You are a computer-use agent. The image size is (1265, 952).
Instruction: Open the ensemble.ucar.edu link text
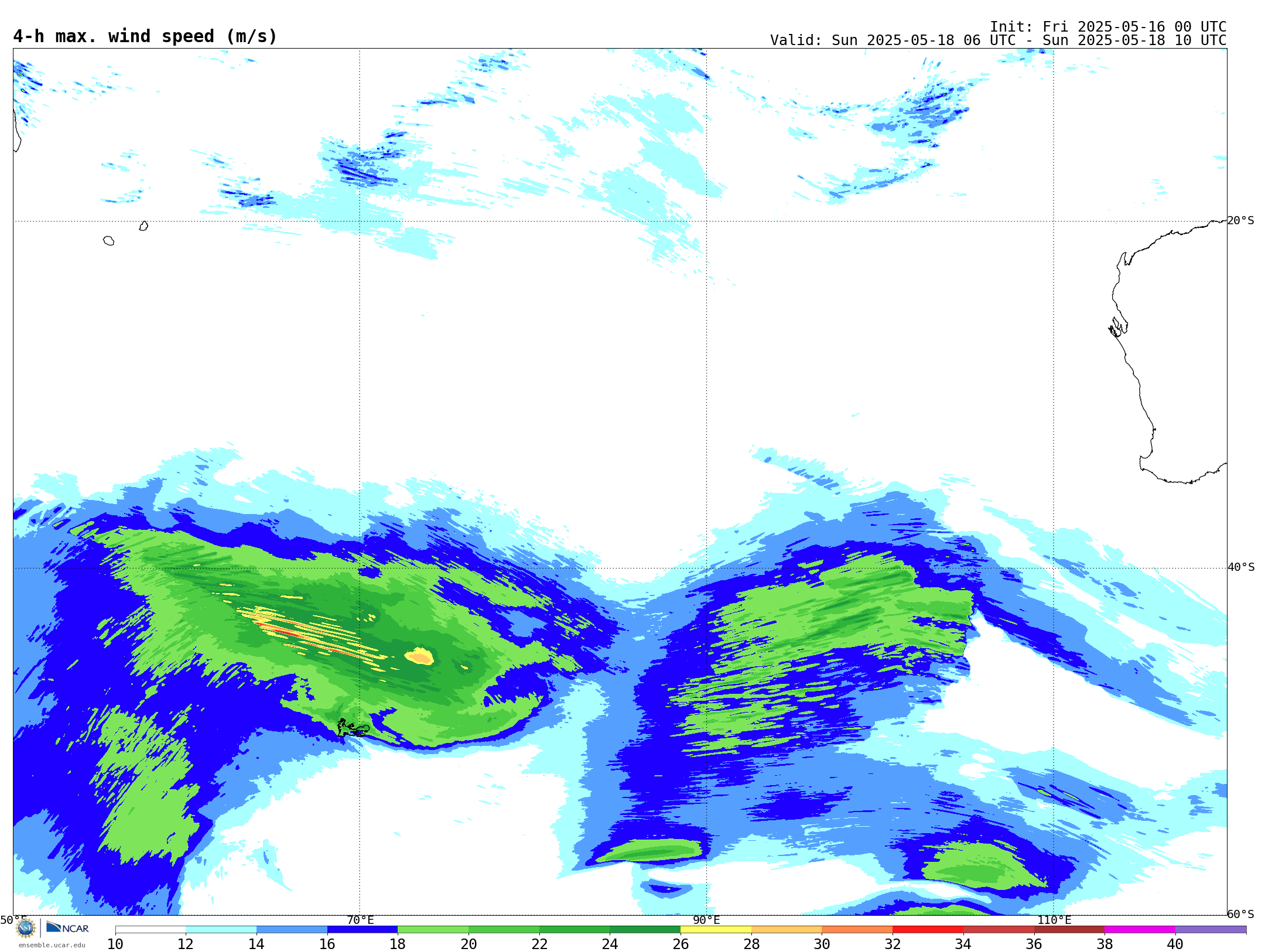(x=52, y=945)
